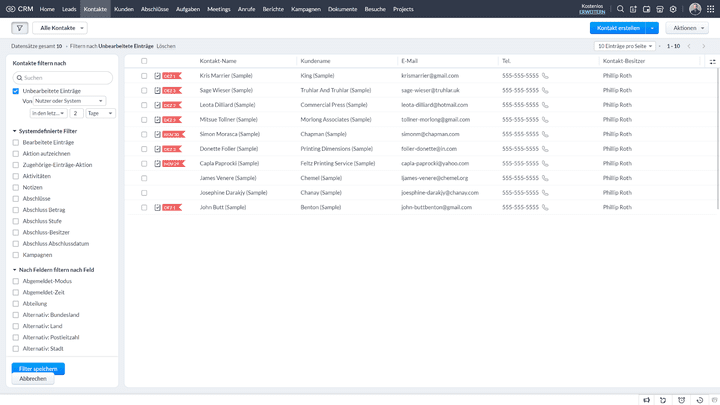
Task: Go to next page arrow
Action: (704, 46)
